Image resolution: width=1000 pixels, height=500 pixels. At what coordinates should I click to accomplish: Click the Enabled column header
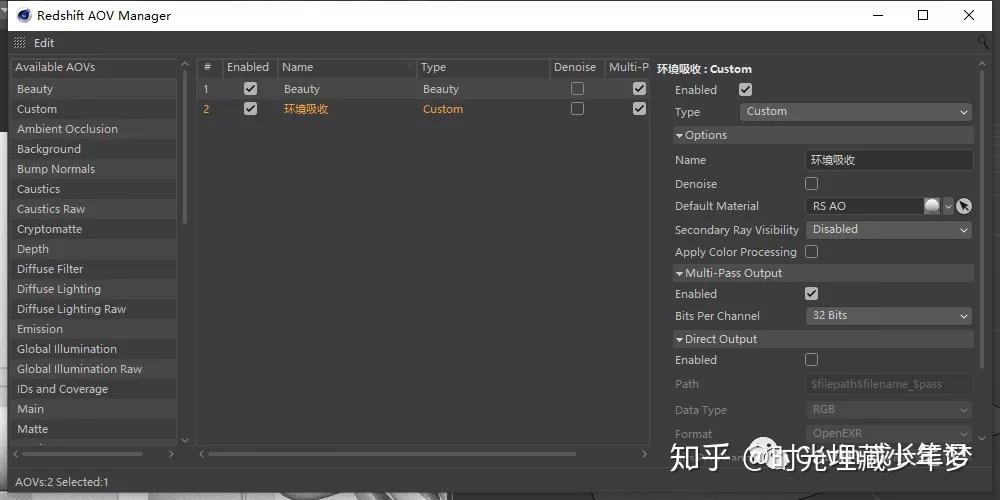[x=249, y=67]
